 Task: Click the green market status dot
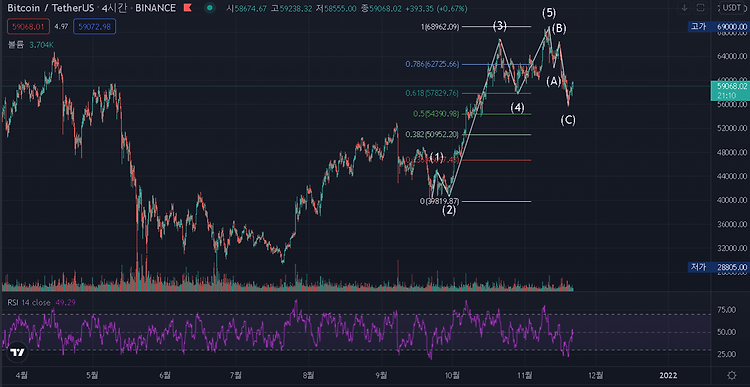[x=210, y=8]
